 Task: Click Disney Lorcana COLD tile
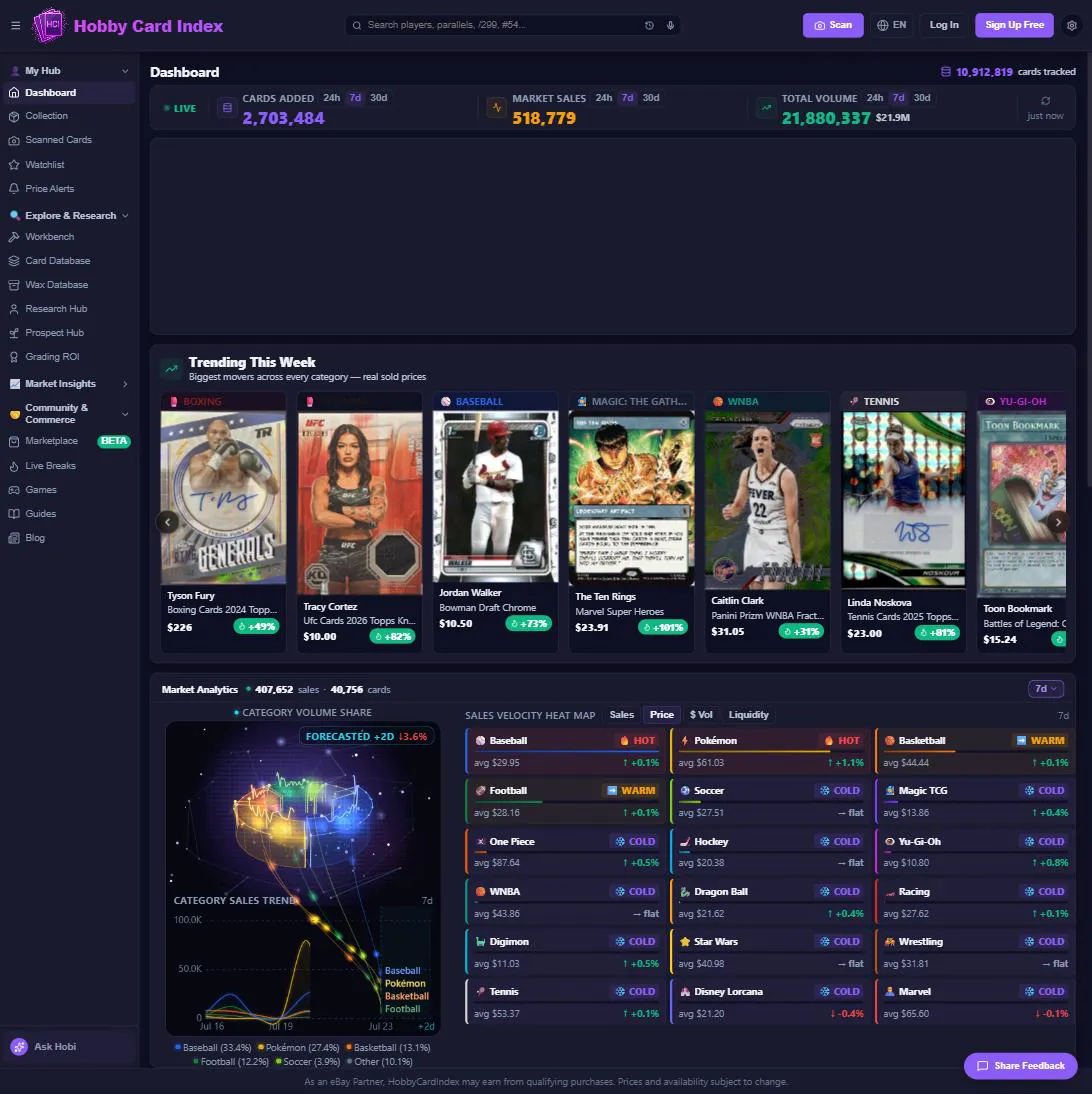770,1002
